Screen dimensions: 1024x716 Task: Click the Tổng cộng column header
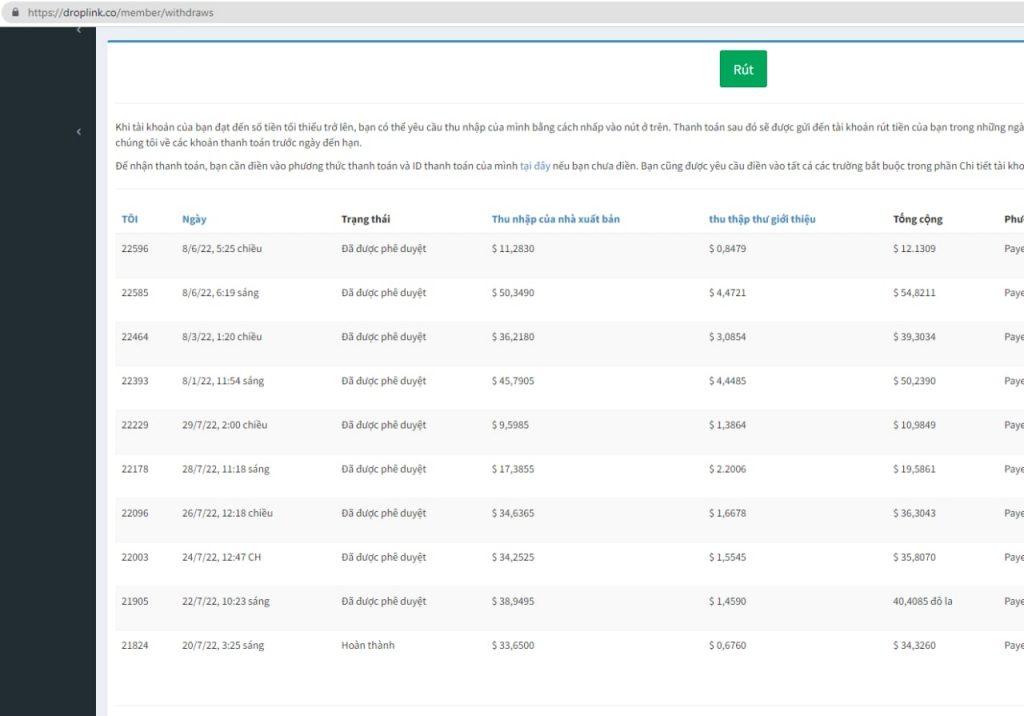pyautogui.click(x=912, y=218)
